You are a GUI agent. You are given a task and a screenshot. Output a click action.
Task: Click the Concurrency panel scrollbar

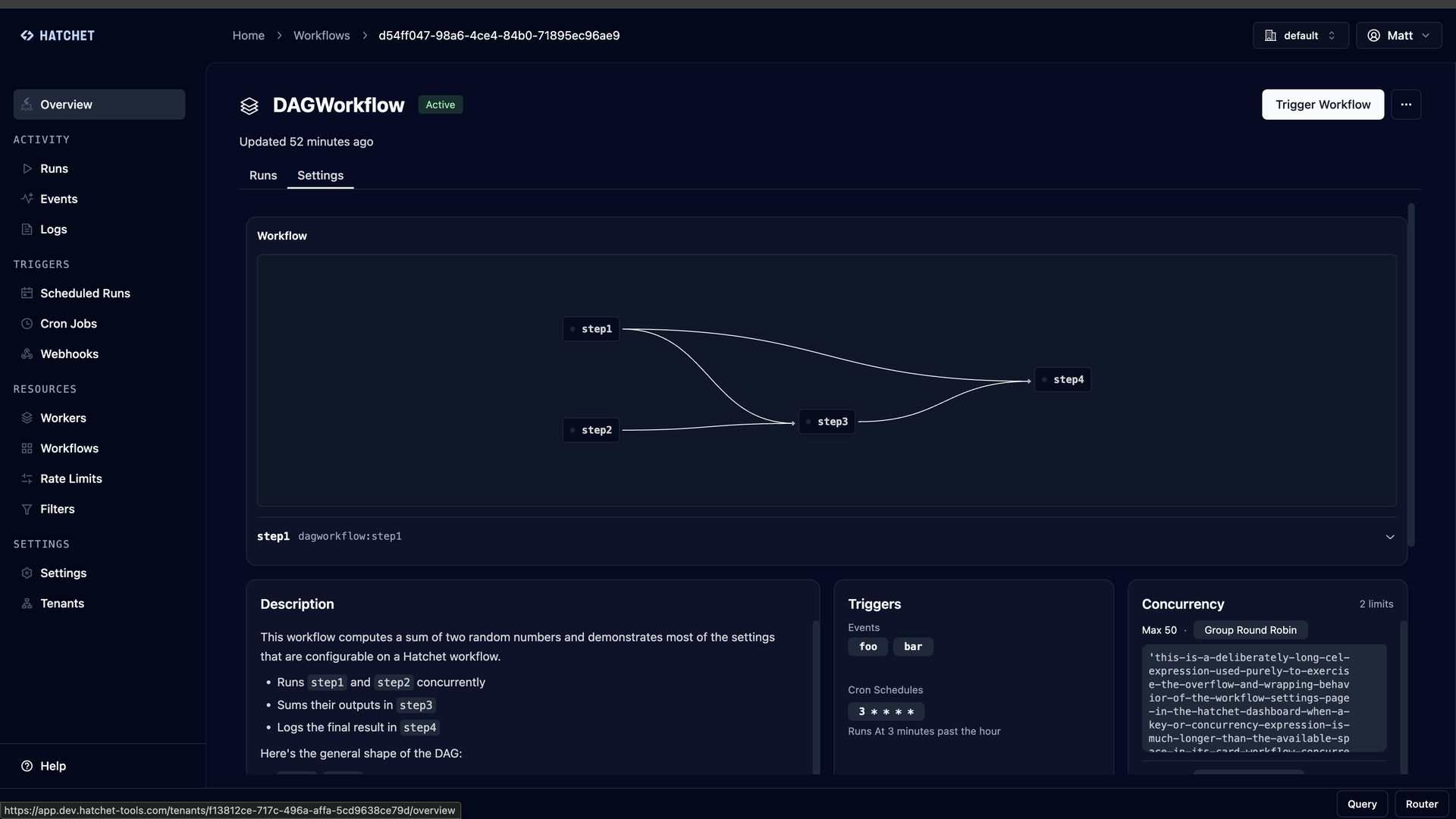click(1404, 698)
